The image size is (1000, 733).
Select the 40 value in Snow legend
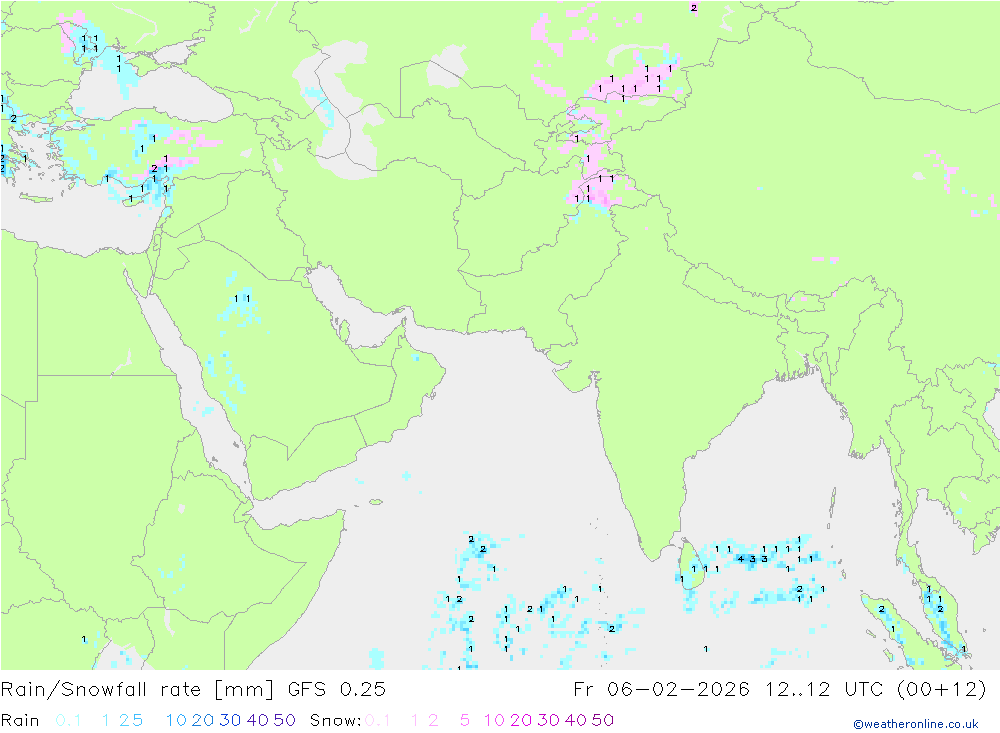[x=576, y=720]
